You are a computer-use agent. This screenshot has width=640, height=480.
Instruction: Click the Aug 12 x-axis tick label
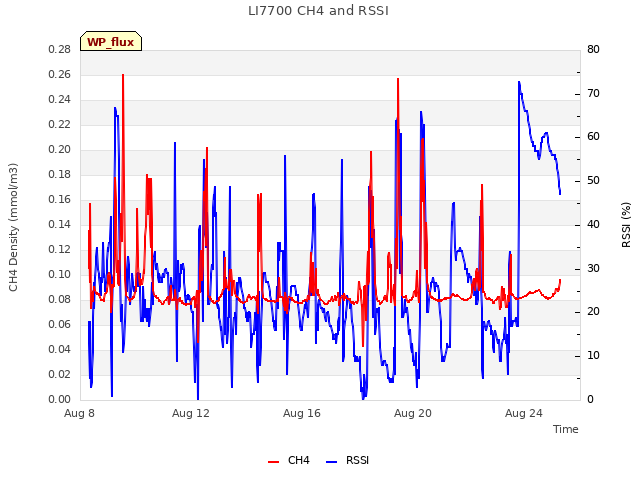click(x=191, y=413)
